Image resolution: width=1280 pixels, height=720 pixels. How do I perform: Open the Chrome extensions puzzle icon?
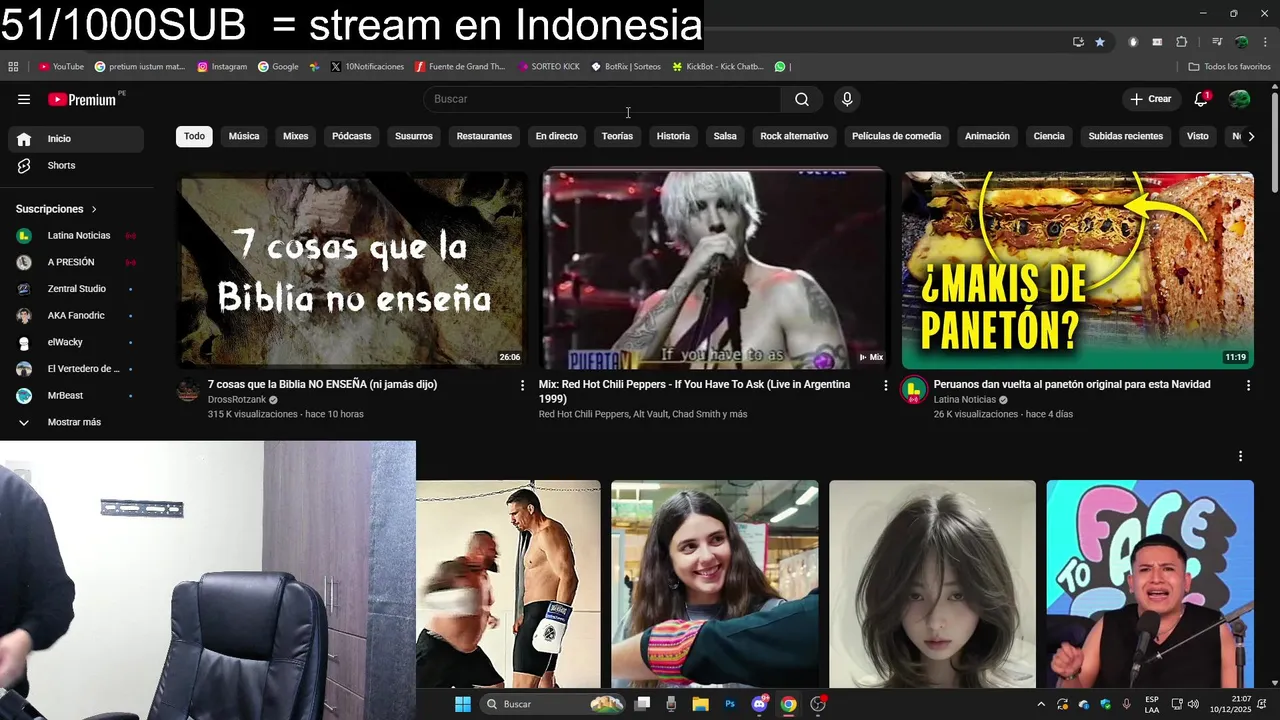click(x=1182, y=42)
